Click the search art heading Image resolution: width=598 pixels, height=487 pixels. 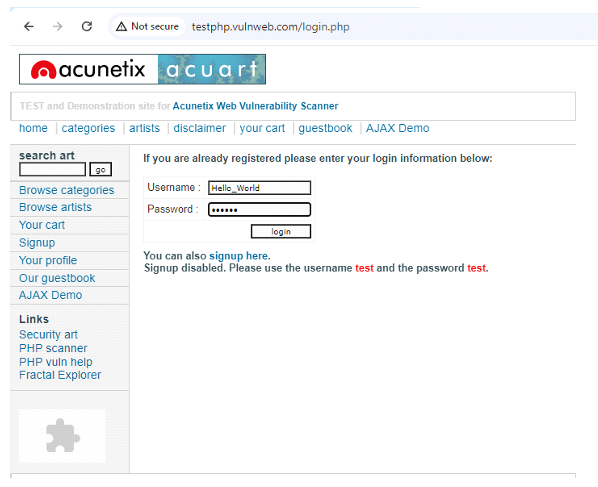[47, 156]
